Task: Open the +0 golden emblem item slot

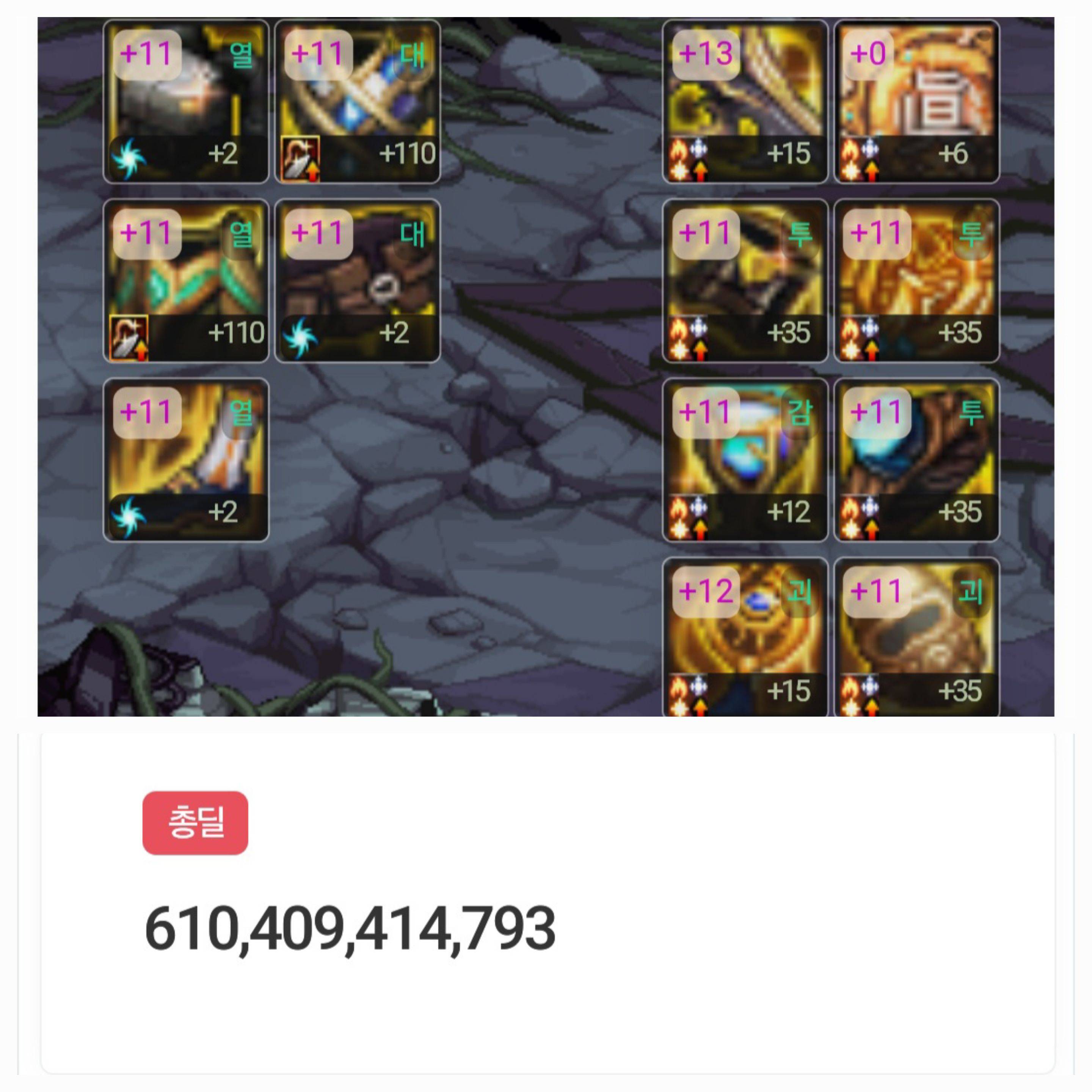Action: (x=917, y=102)
